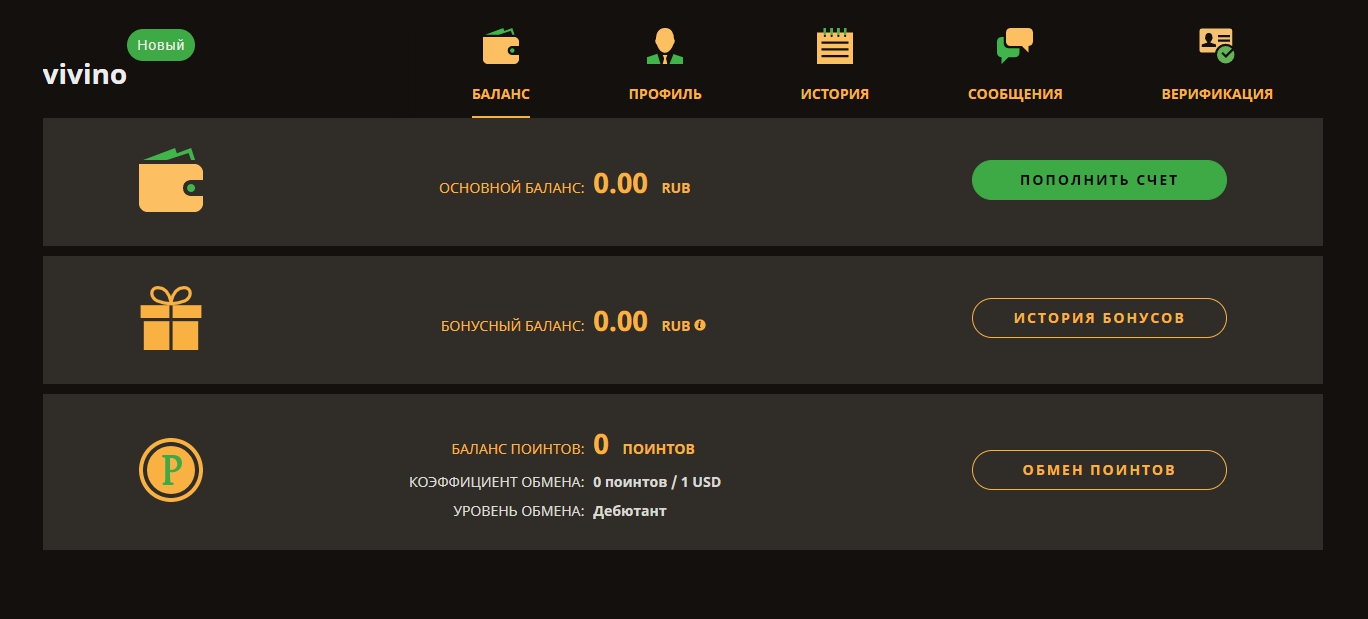Click the Обмен поинтов button

tap(1099, 470)
